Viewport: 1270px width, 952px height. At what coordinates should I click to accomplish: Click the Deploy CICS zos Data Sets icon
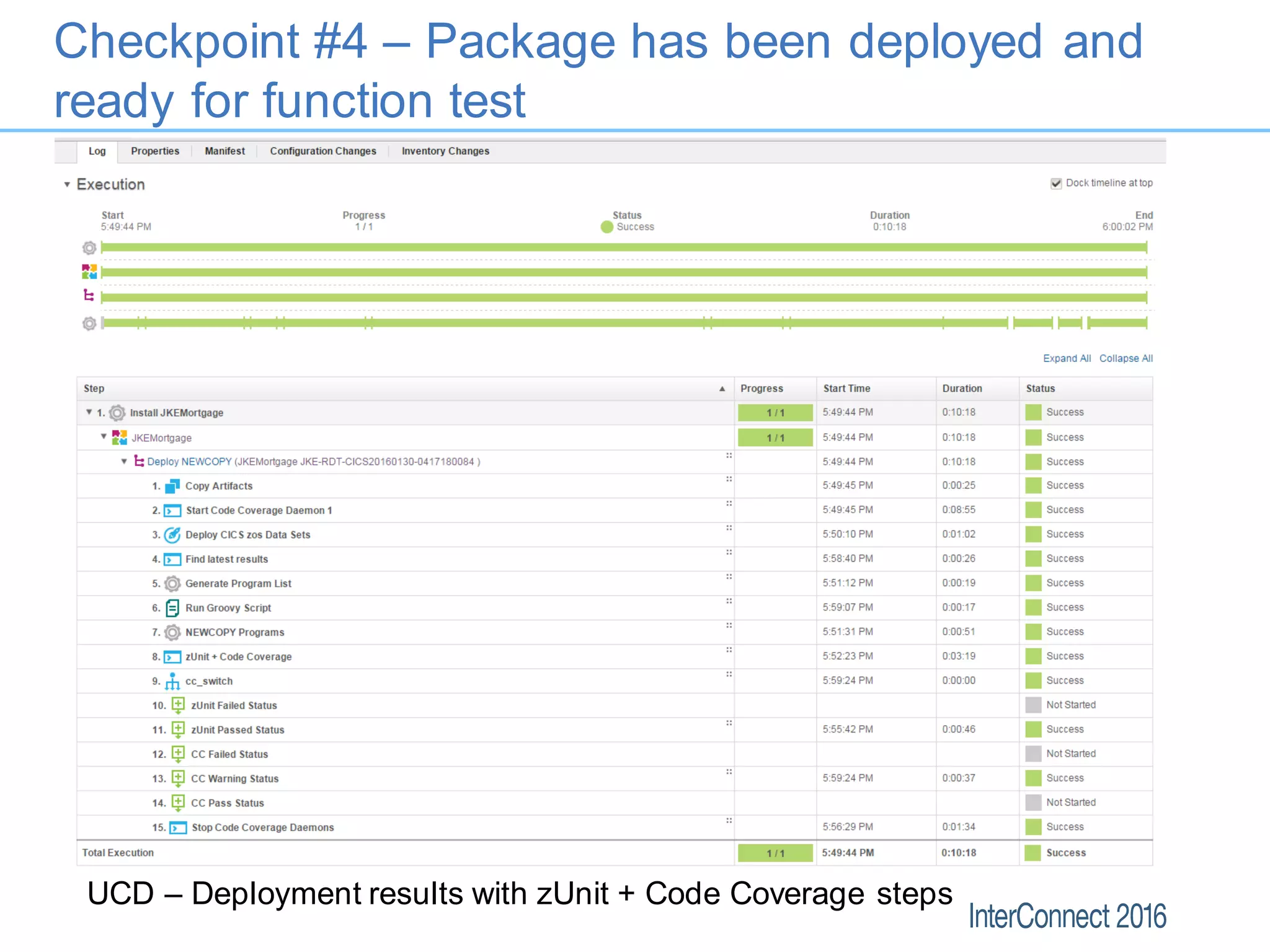tap(172, 535)
